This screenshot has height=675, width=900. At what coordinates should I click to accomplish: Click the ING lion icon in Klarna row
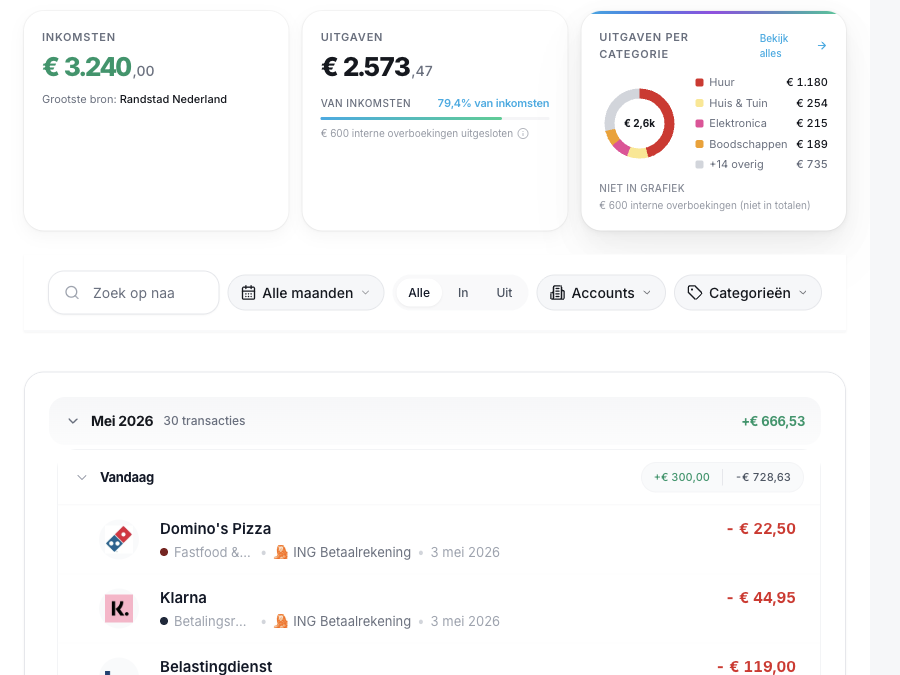click(281, 621)
